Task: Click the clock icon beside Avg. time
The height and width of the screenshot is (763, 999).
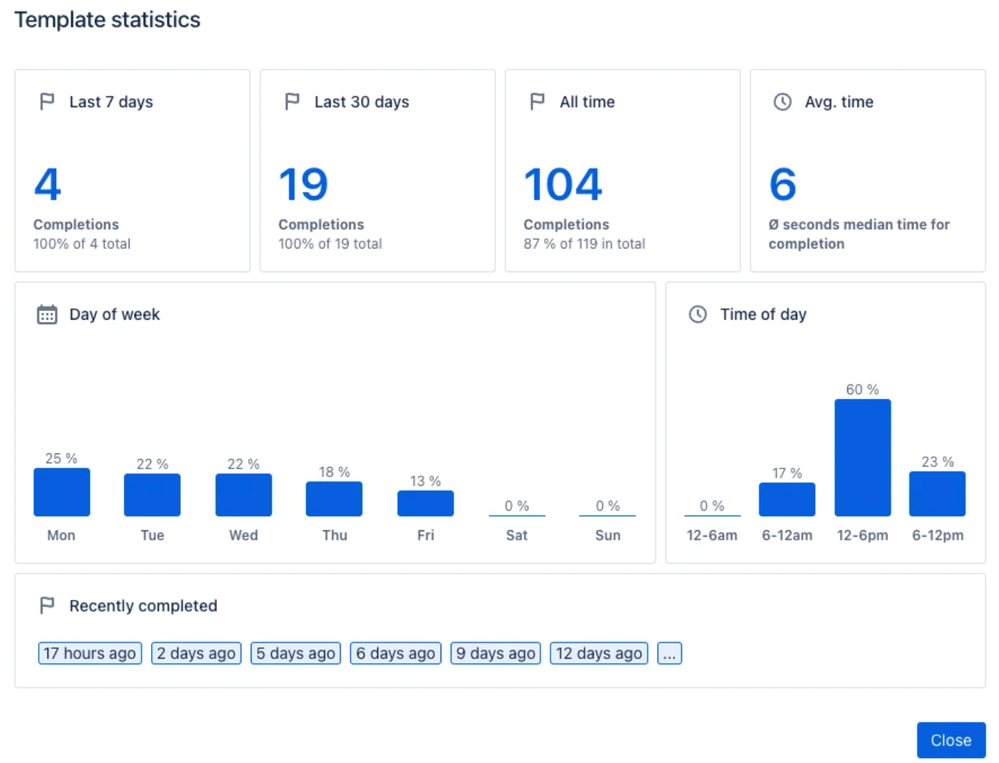Action: tap(782, 102)
